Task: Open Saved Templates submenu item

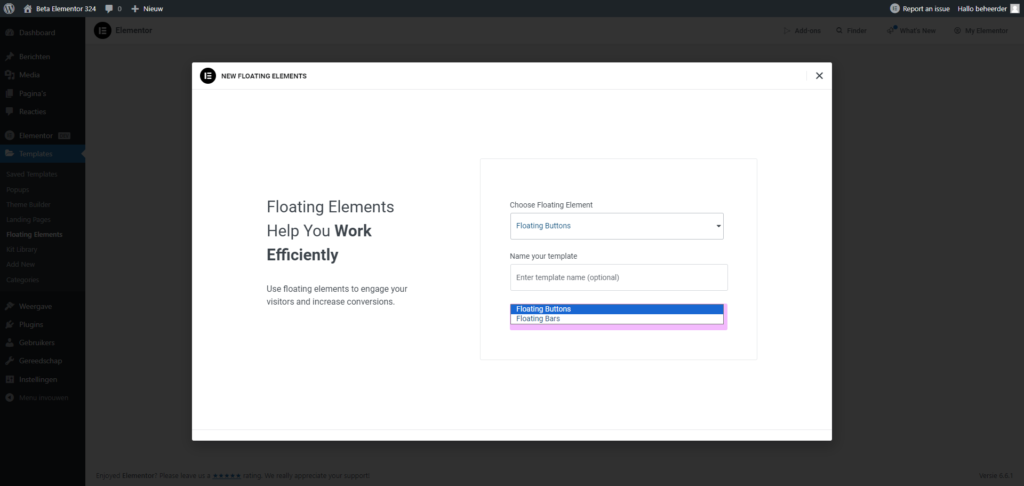Action: point(32,174)
